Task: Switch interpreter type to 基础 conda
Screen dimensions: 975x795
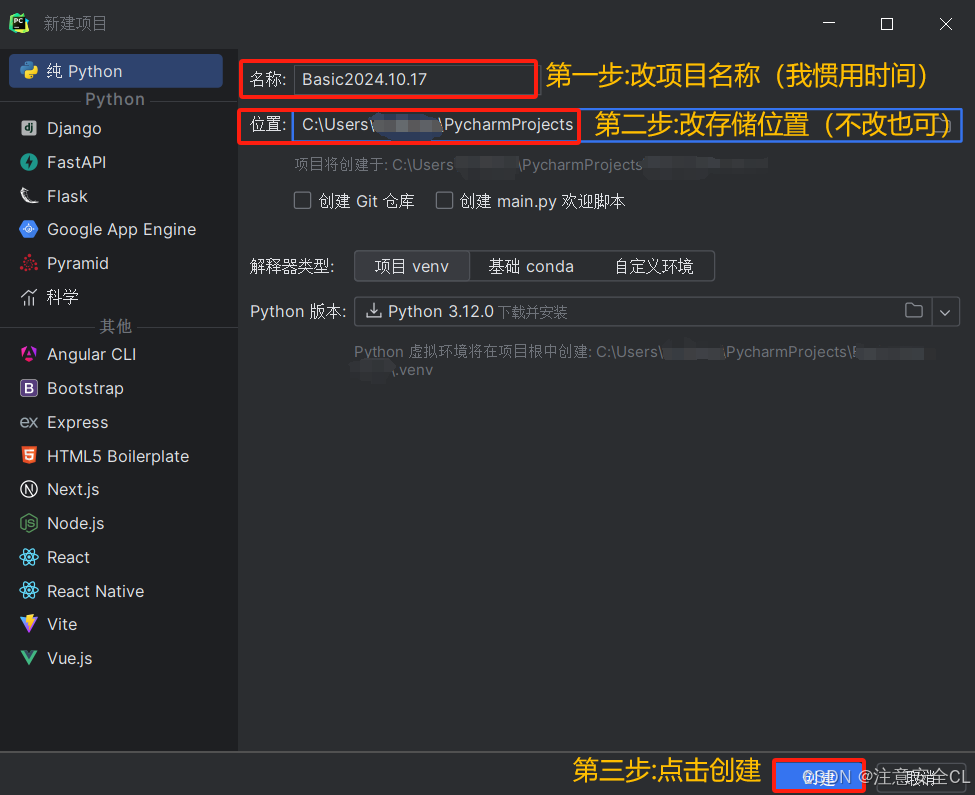Action: tap(530, 267)
